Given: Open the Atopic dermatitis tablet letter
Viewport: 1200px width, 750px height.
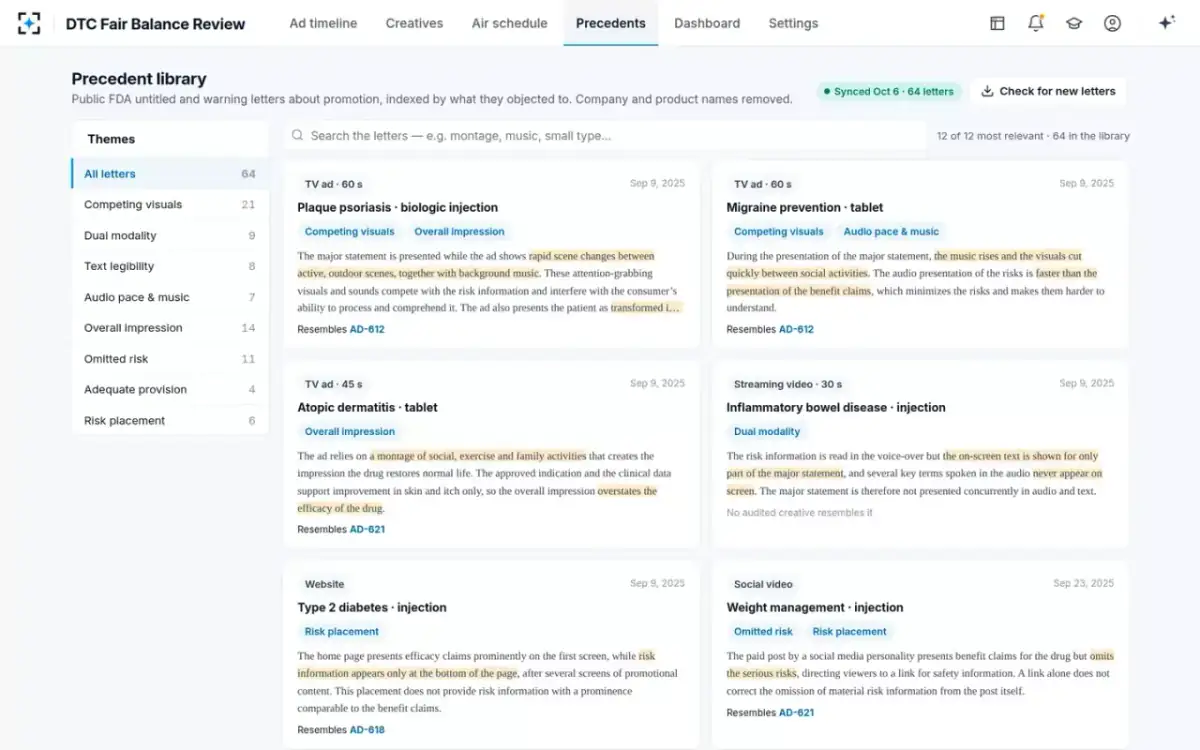Looking at the screenshot, I should 367,407.
